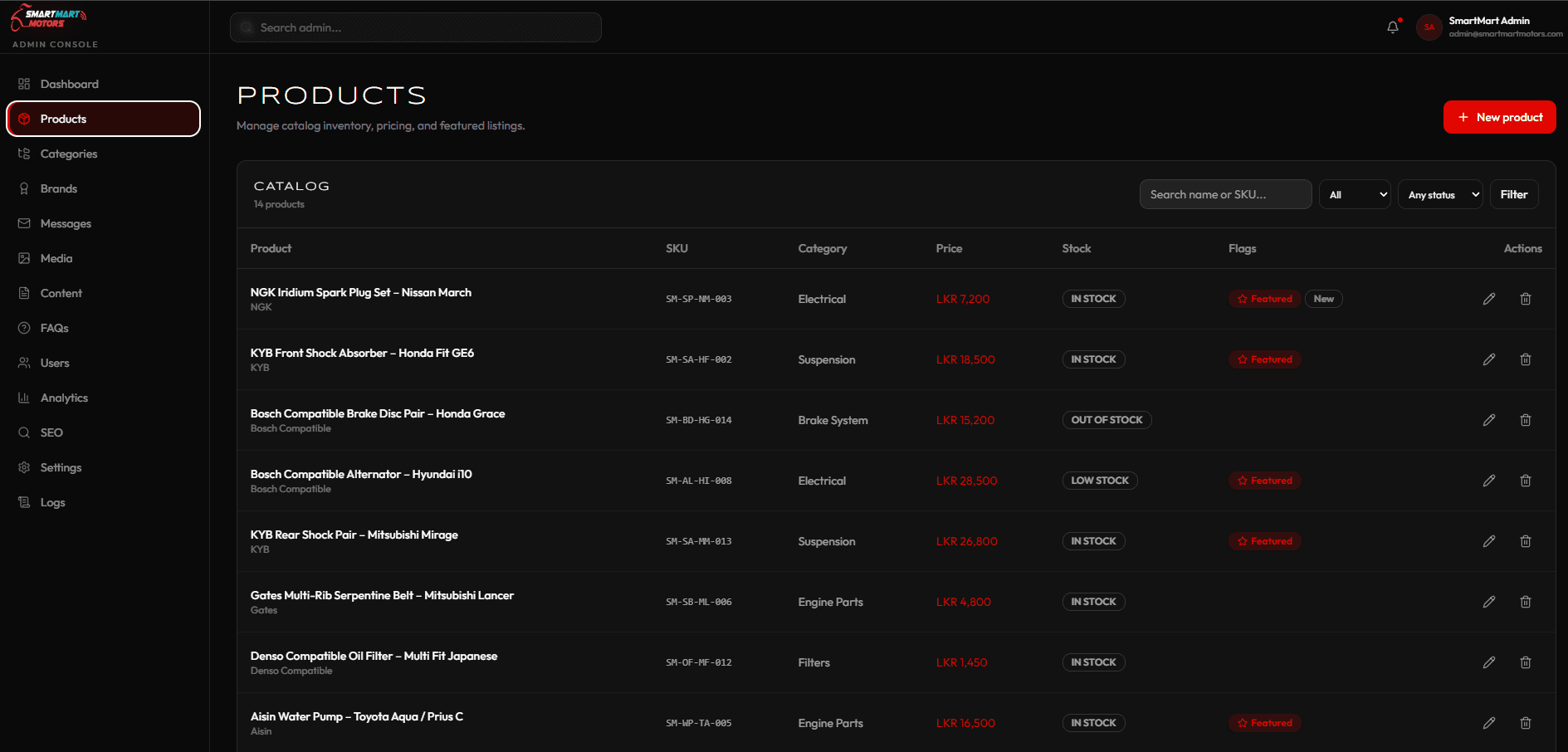Viewport: 1568px width, 752px height.
Task: Click the price LKR 26,800
Action: click(967, 541)
